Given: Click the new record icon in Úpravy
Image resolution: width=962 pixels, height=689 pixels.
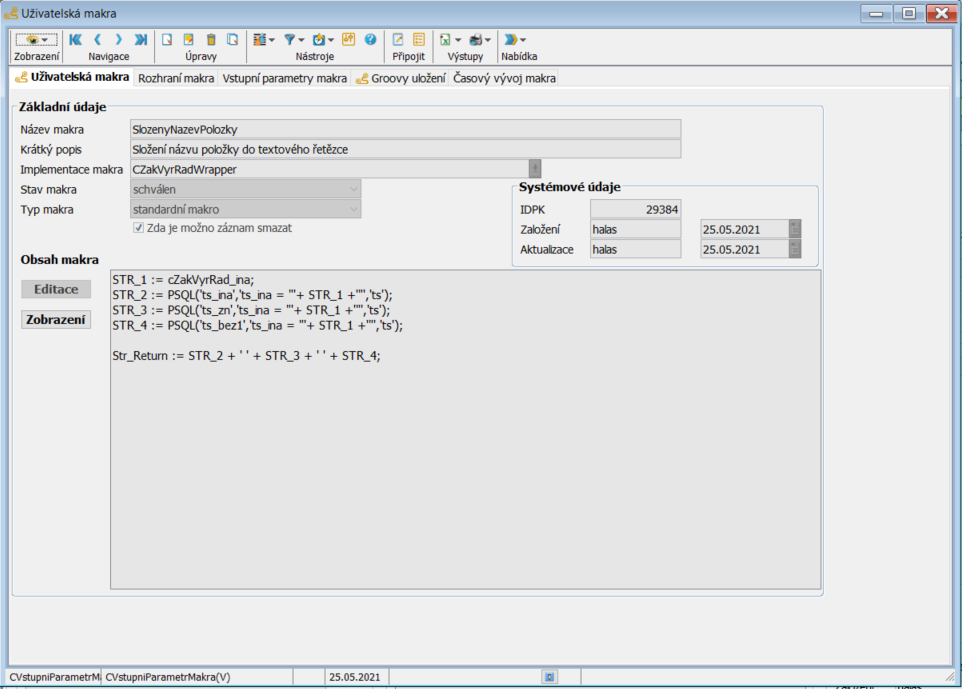Looking at the screenshot, I should [x=168, y=40].
